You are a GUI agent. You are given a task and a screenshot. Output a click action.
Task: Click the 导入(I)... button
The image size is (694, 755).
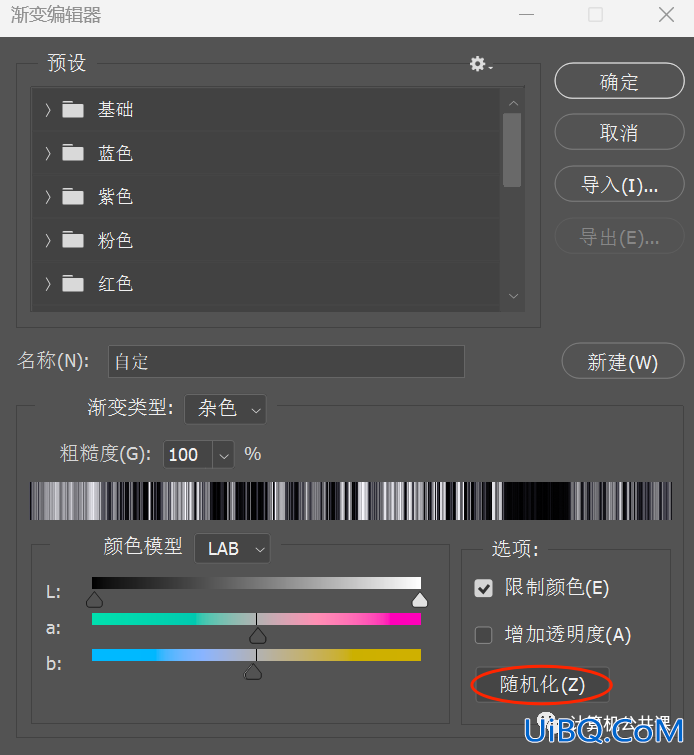tap(619, 184)
